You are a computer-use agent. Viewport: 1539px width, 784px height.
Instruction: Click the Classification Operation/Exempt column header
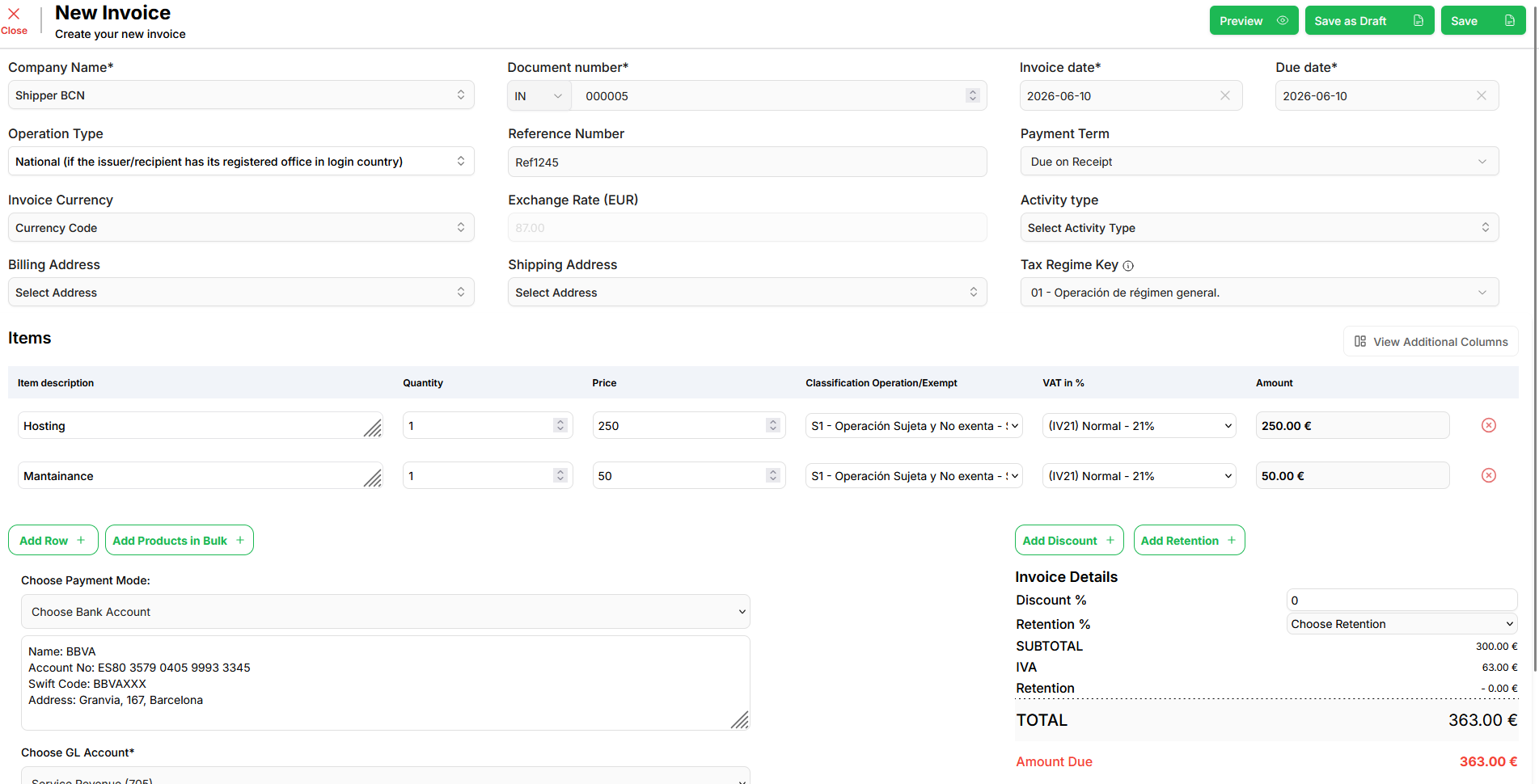[881, 383]
